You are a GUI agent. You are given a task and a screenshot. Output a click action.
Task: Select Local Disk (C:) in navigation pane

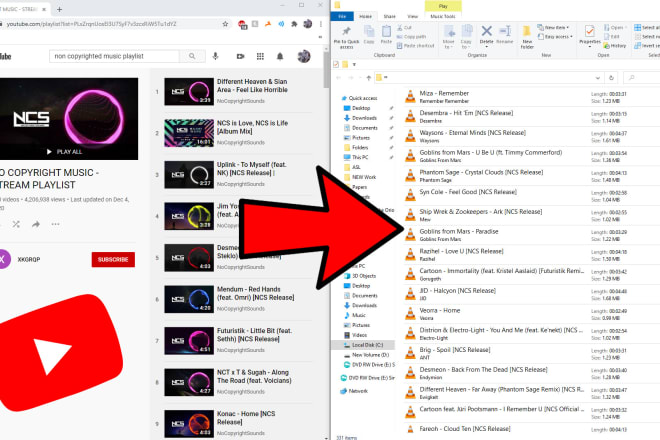pos(364,345)
